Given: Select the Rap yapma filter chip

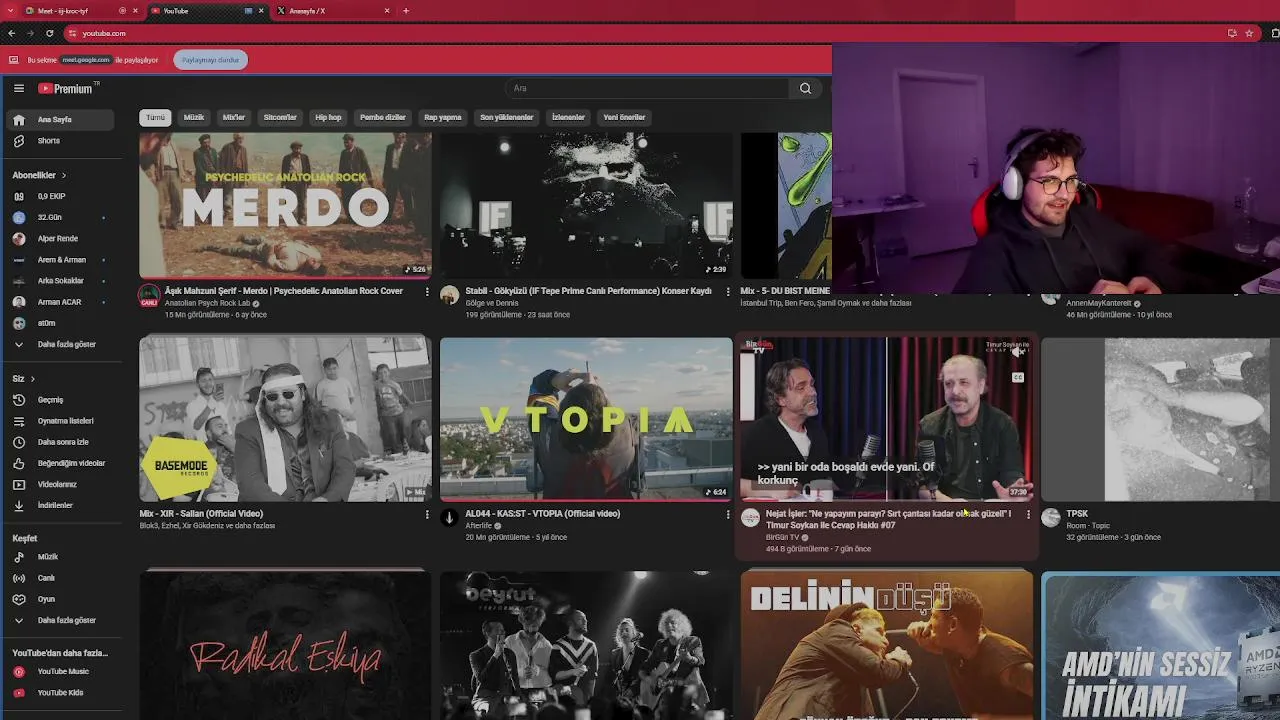Looking at the screenshot, I should coord(443,117).
